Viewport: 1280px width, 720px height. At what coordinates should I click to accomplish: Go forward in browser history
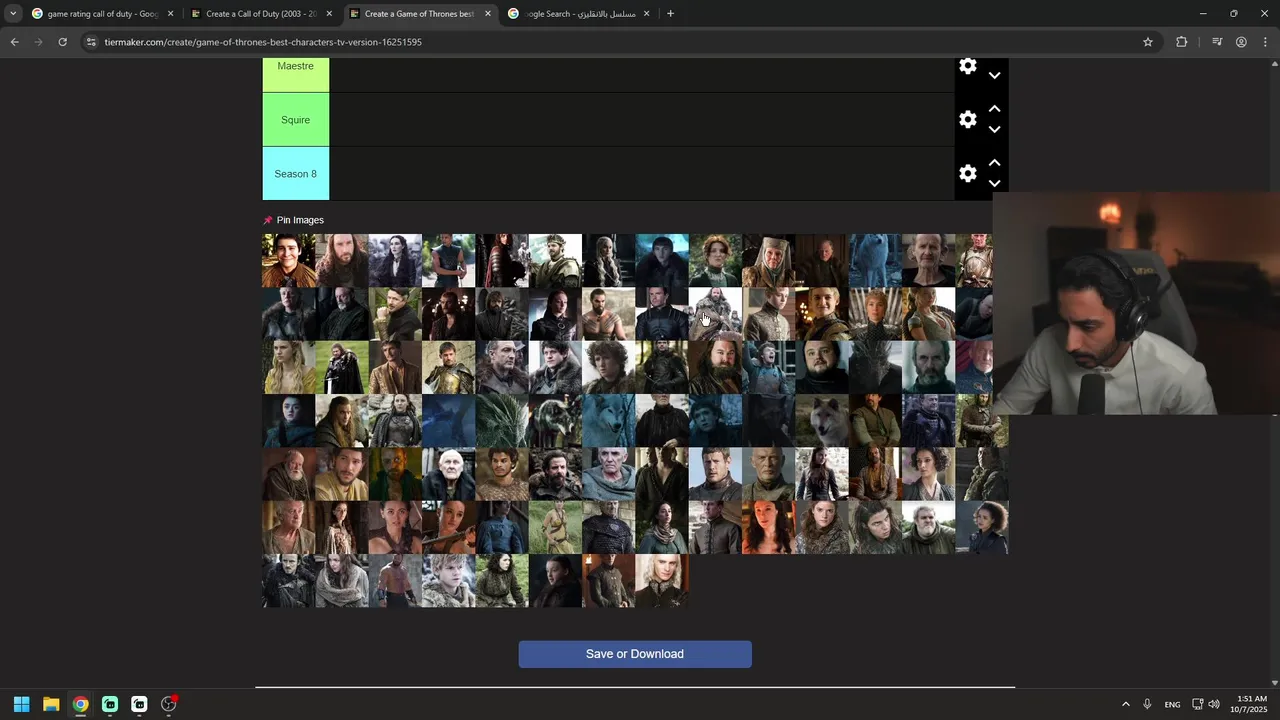(38, 42)
